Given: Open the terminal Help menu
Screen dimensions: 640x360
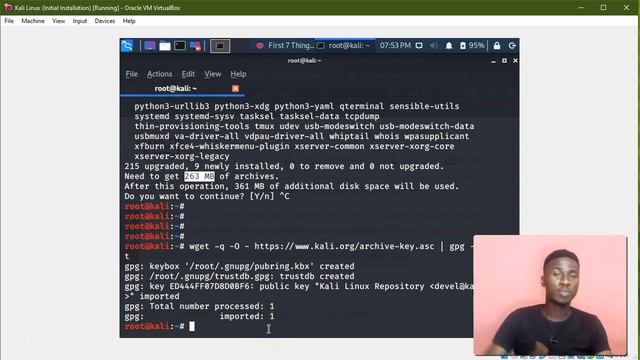Looking at the screenshot, I should 238,74.
